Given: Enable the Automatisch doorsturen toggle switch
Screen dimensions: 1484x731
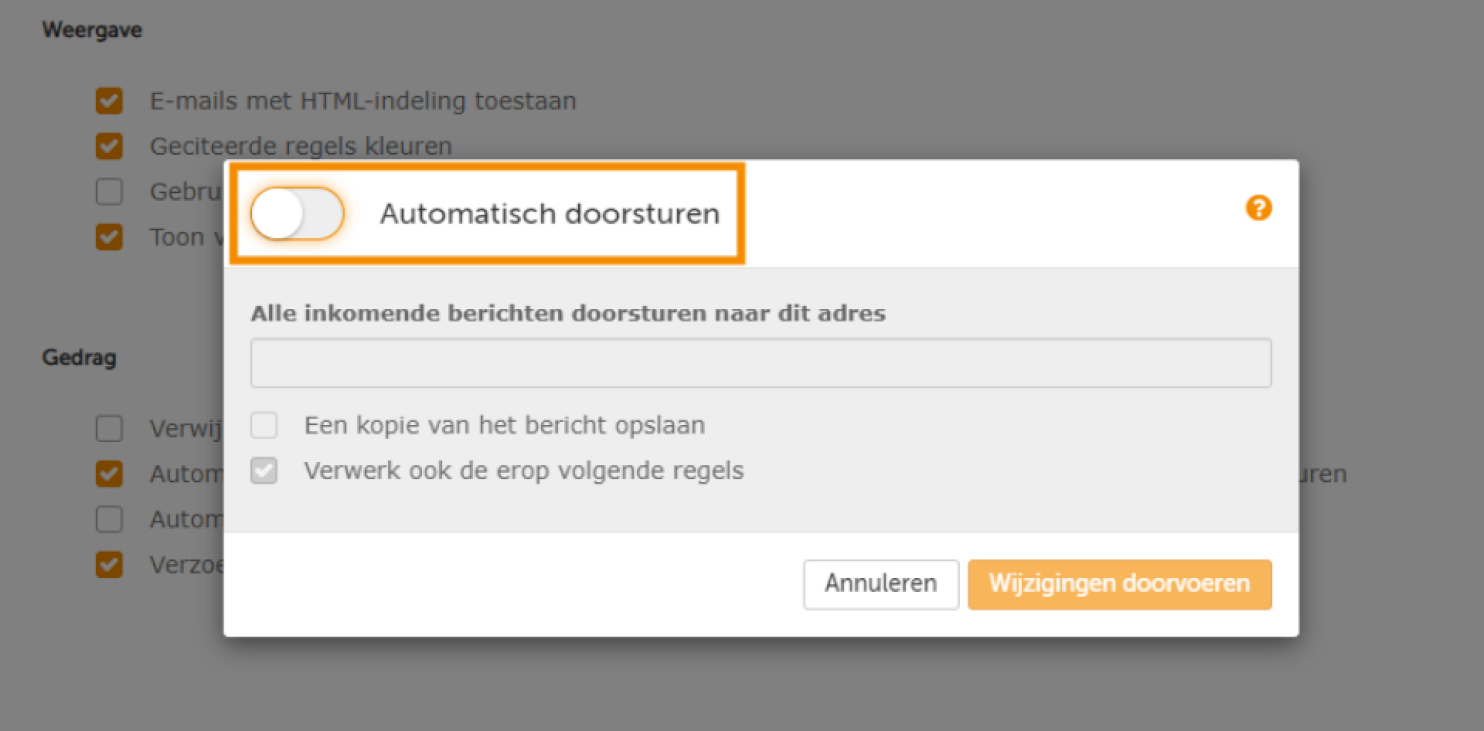Looking at the screenshot, I should point(296,213).
